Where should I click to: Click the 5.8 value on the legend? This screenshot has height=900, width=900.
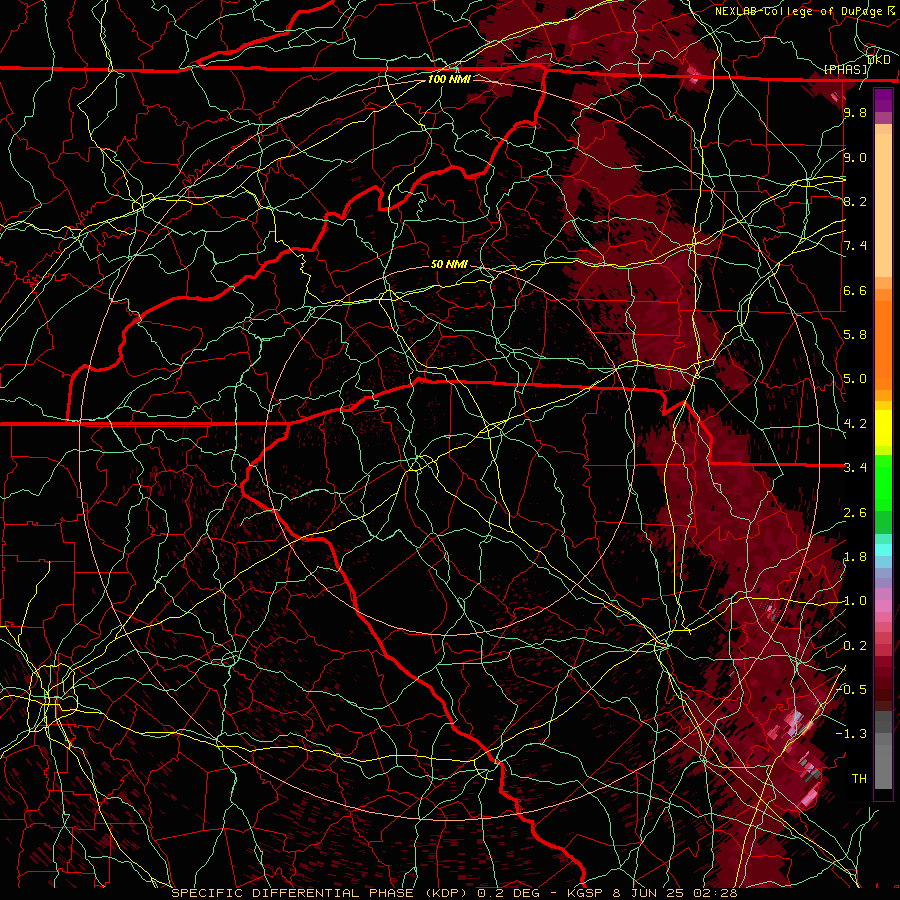[x=855, y=335]
